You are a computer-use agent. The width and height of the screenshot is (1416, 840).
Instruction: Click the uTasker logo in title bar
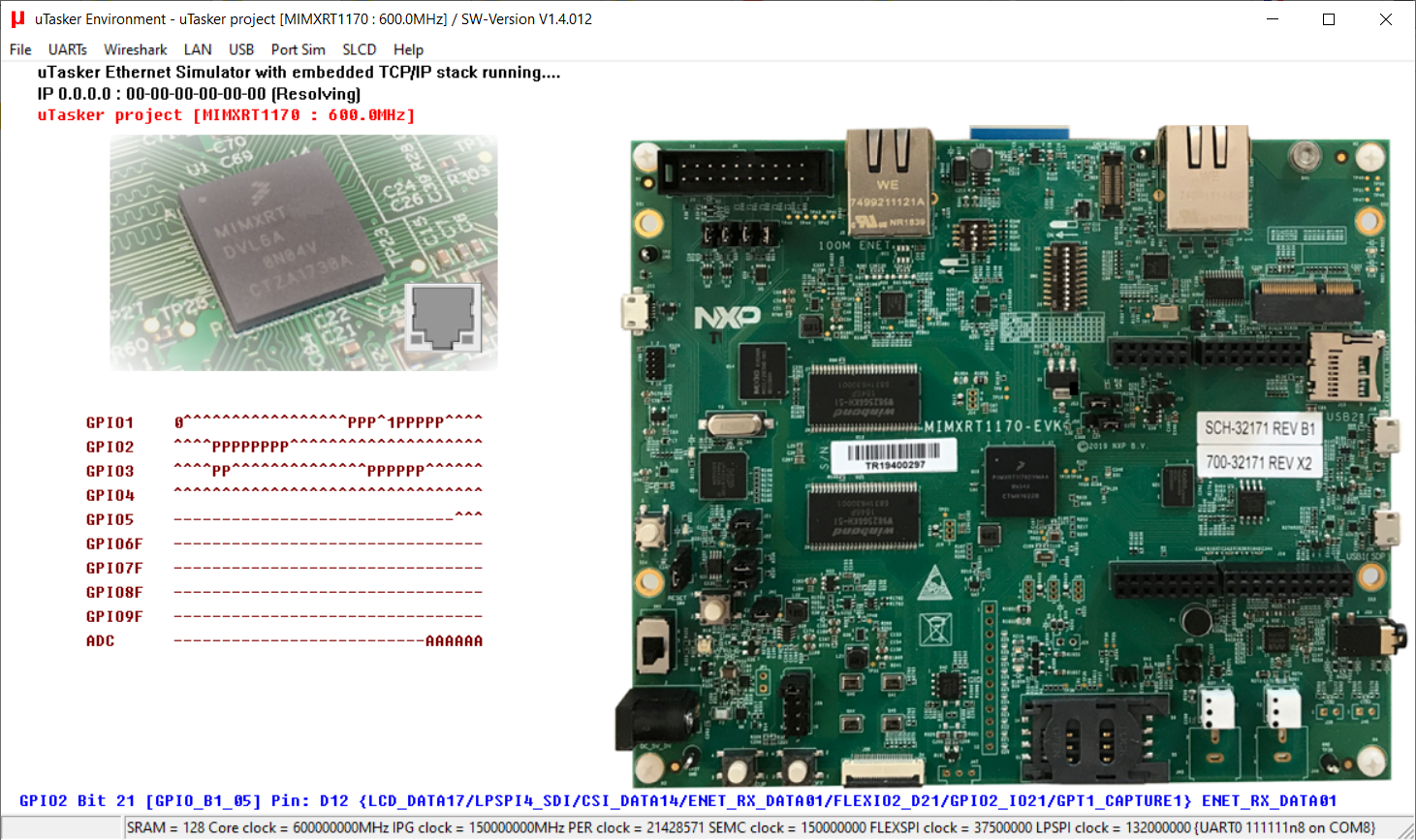click(x=17, y=19)
